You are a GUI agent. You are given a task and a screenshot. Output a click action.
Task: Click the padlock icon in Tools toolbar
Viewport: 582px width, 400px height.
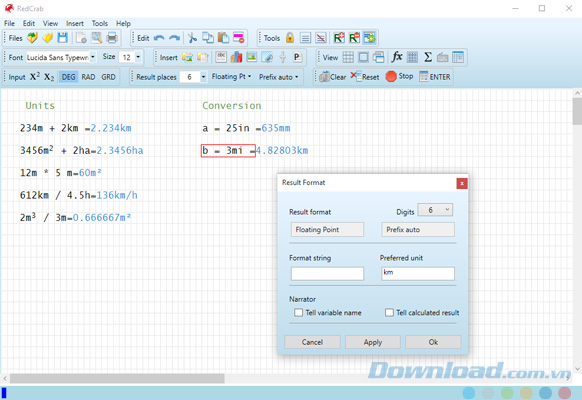point(290,37)
